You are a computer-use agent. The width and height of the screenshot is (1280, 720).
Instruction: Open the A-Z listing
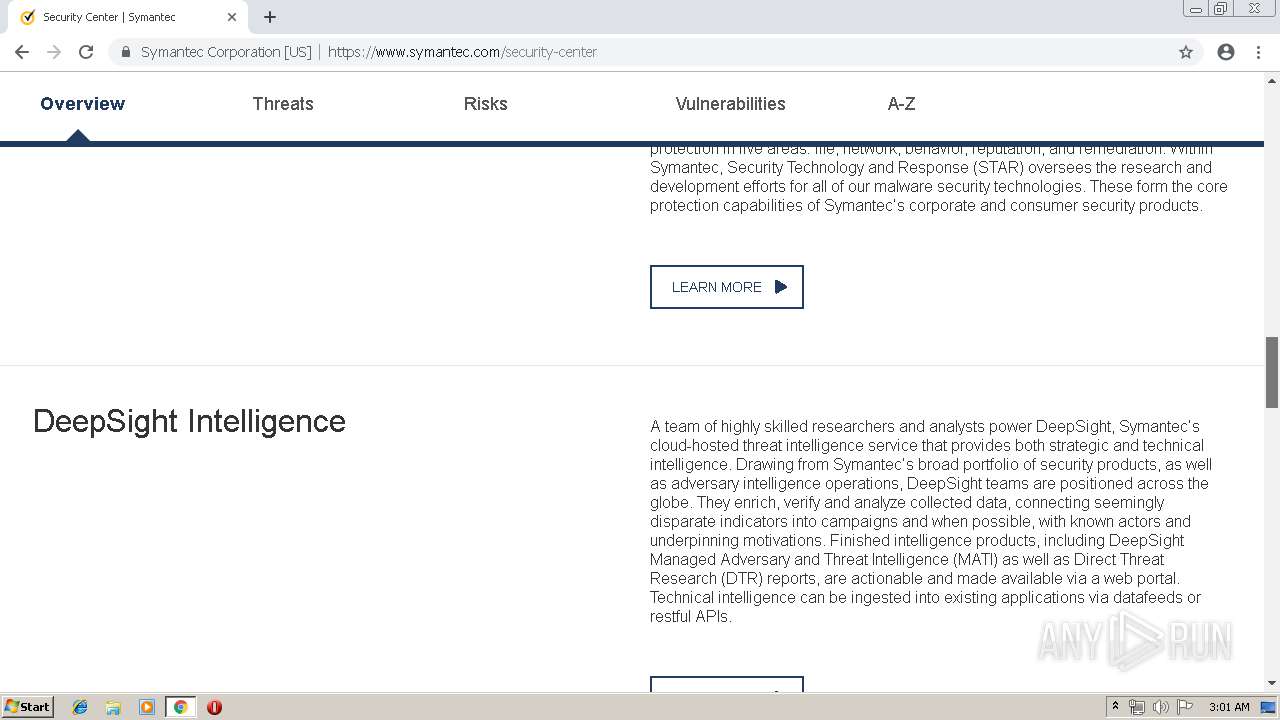click(x=901, y=104)
